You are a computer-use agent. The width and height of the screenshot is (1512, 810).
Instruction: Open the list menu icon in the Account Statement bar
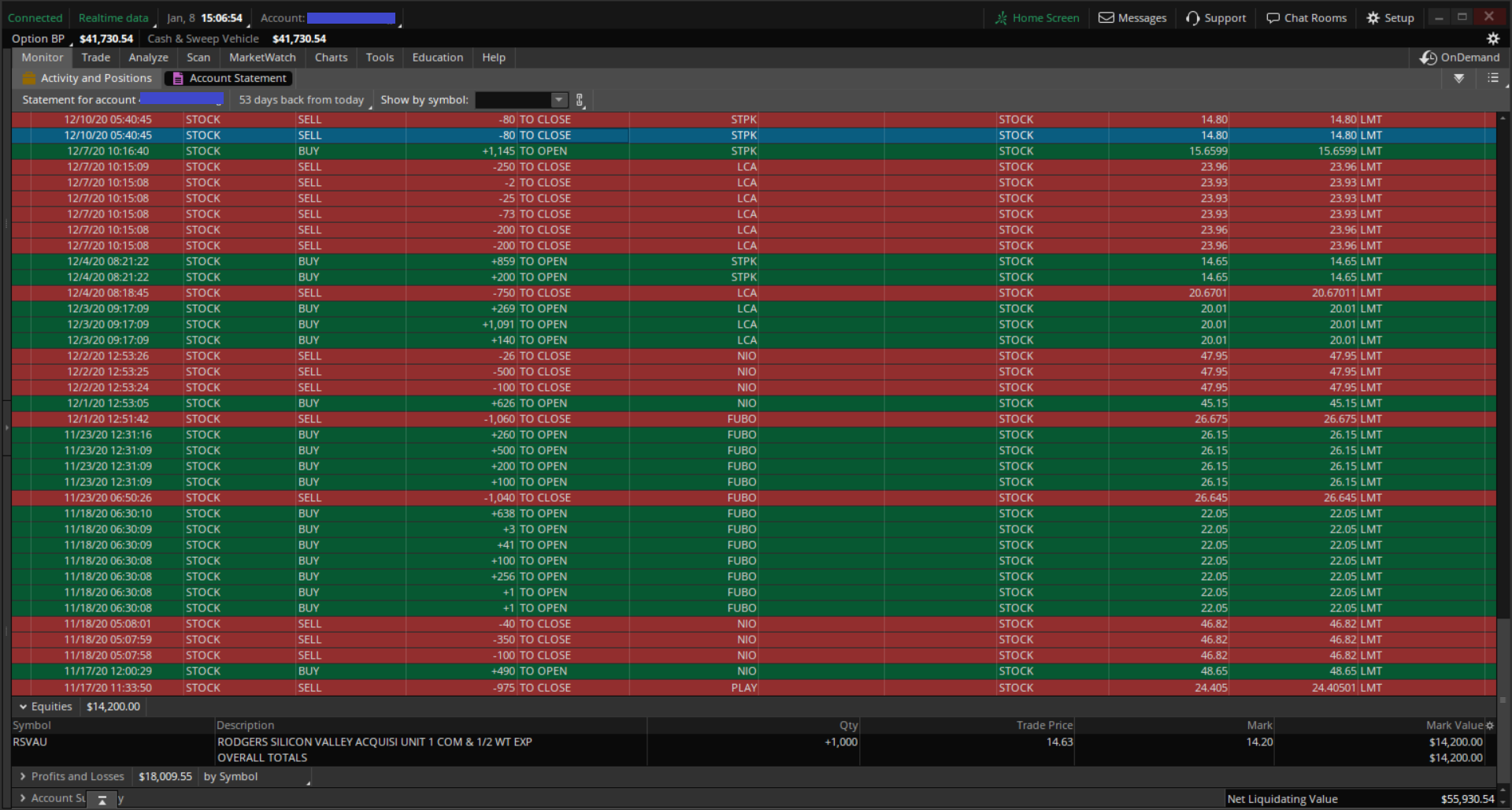click(x=1493, y=78)
